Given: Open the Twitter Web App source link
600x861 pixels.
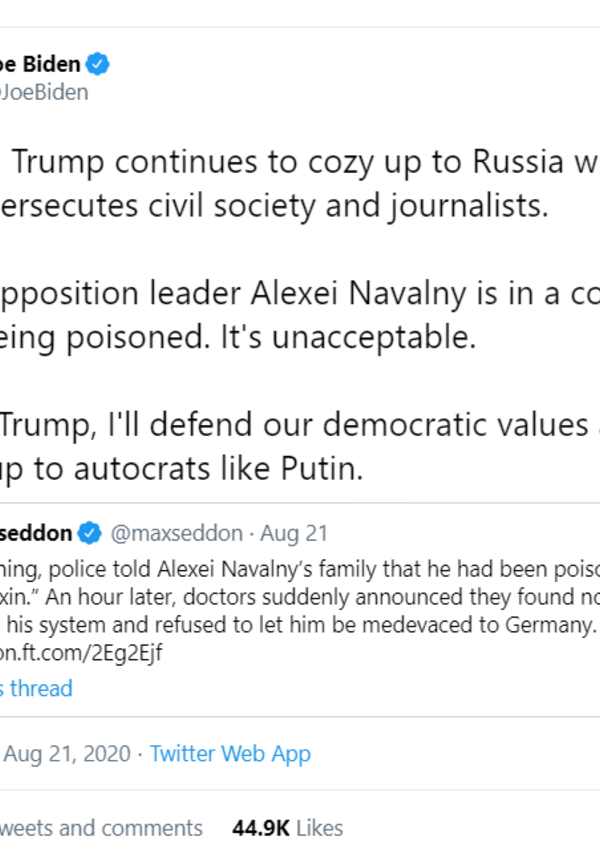Looking at the screenshot, I should pyautogui.click(x=230, y=754).
